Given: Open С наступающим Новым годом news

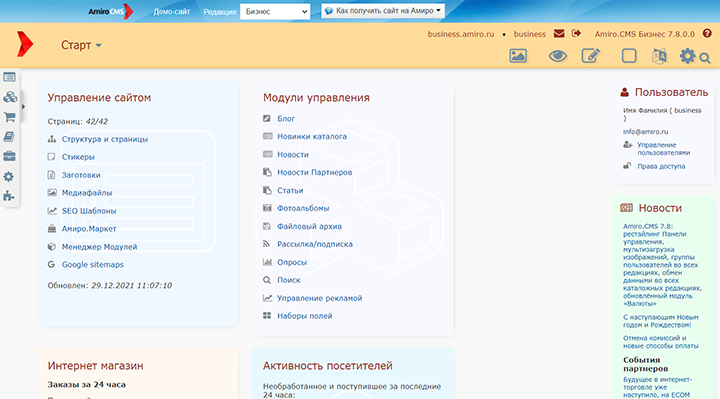Looking at the screenshot, I should [660, 321].
